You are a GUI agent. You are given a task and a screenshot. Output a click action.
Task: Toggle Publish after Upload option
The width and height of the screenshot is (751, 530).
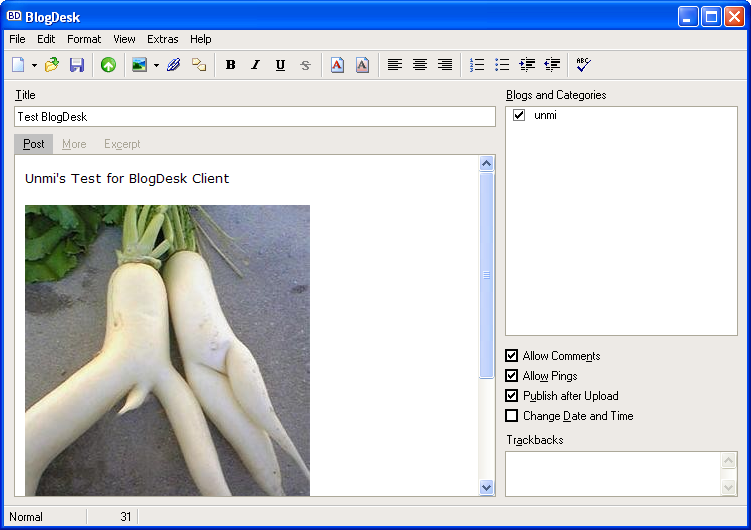click(512, 396)
